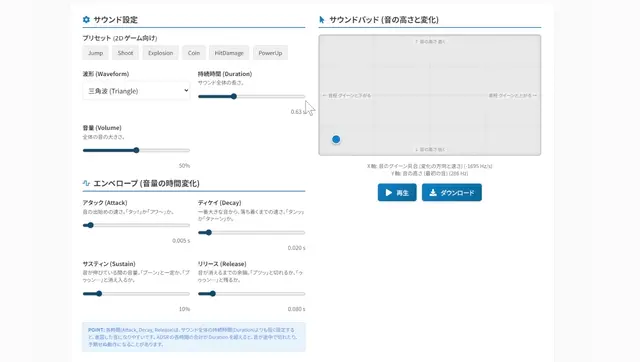The image size is (640, 362).
Task: Click the 0.63 s duration value
Action: (x=298, y=112)
